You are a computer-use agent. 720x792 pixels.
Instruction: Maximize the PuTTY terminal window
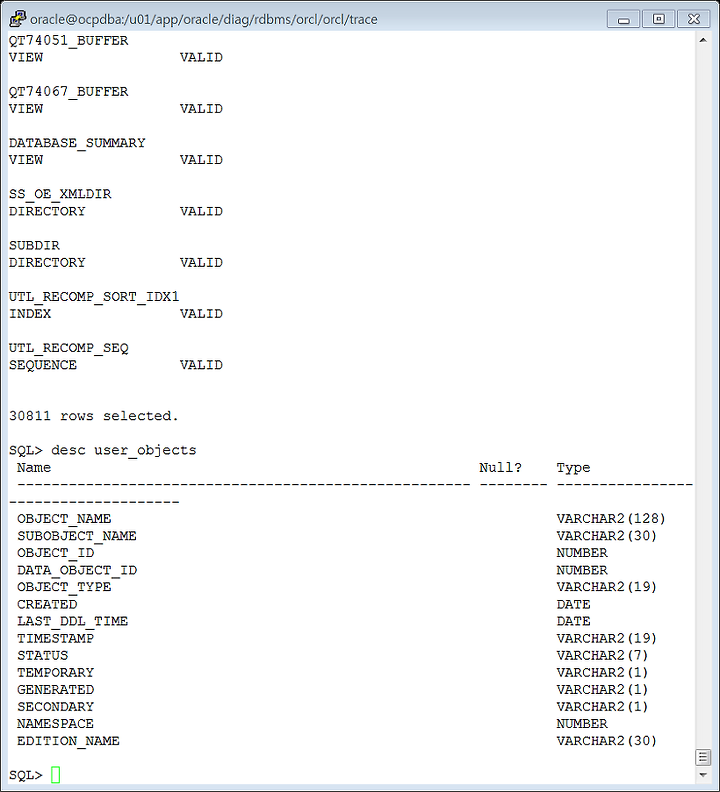(658, 19)
